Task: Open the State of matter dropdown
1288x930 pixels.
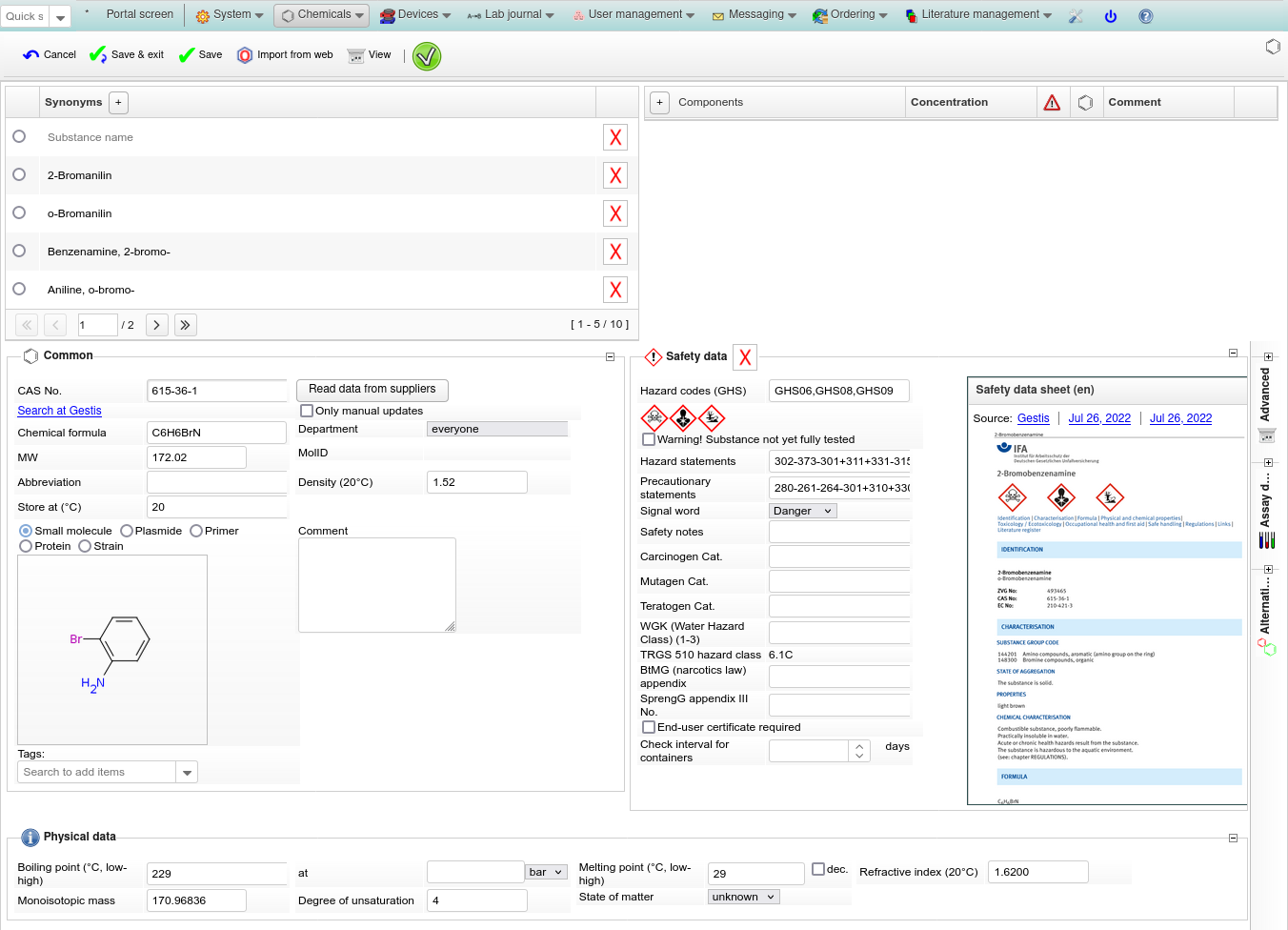Action: pos(743,897)
